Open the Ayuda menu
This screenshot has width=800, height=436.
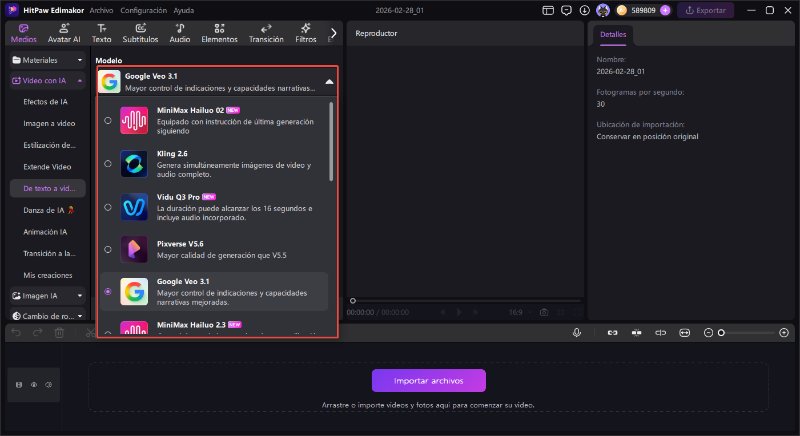tap(184, 10)
